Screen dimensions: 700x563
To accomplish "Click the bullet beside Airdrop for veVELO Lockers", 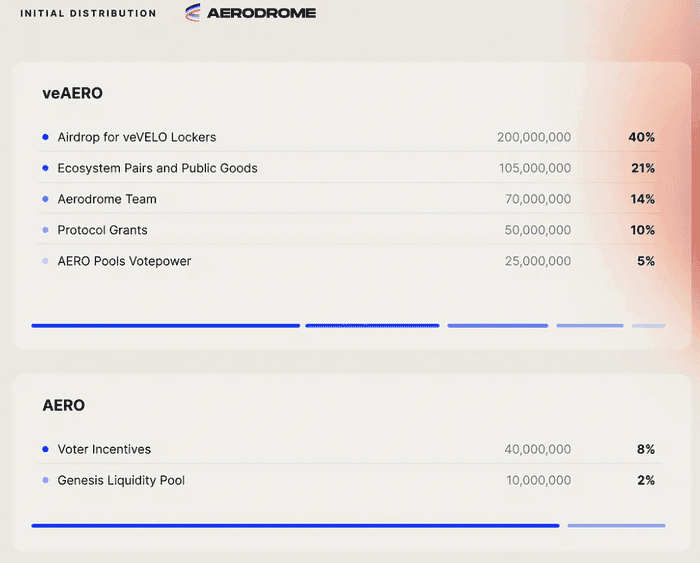I will (x=45, y=137).
